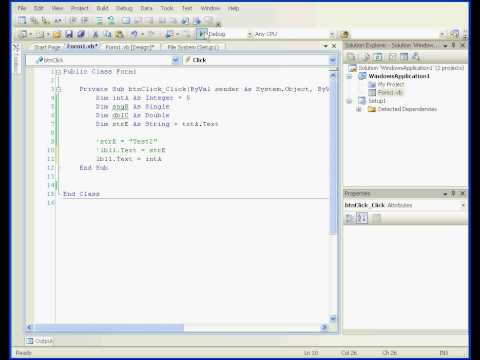
Task: Open the Build menu
Action: (102, 8)
